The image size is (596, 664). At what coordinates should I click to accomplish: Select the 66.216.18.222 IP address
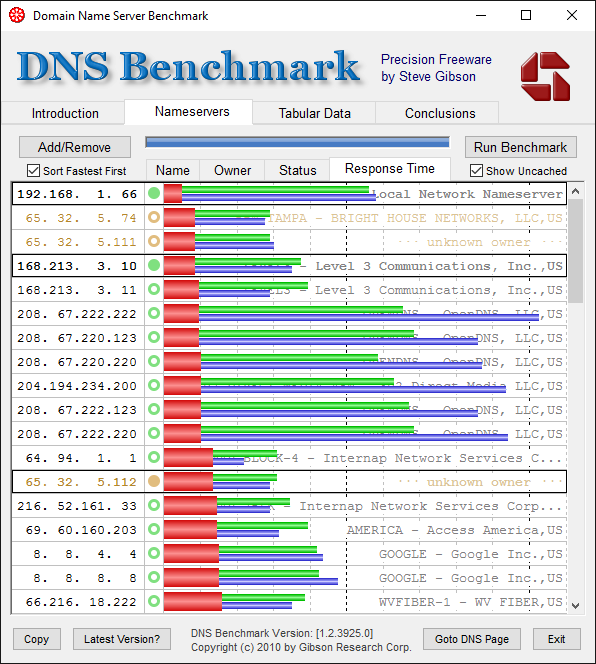click(81, 602)
